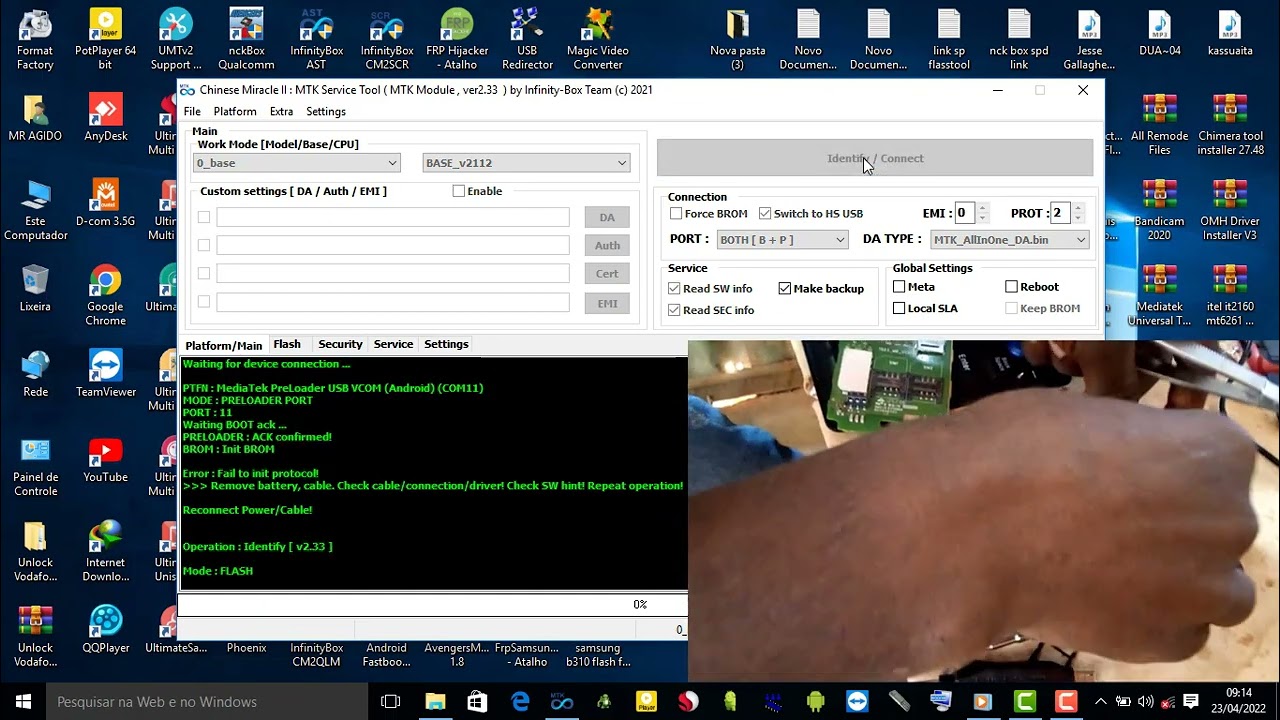
Task: Uncheck the Make backup checkbox
Action: point(785,289)
